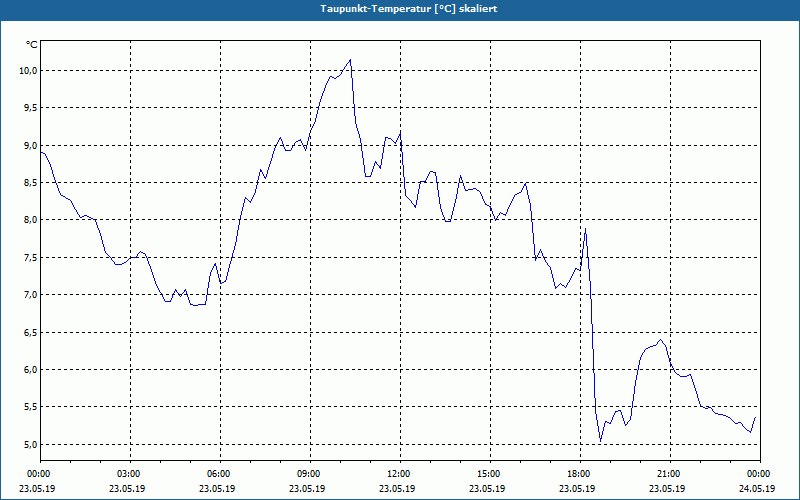
Task: Click the 9,5 y-axis value
Action: [x=31, y=108]
